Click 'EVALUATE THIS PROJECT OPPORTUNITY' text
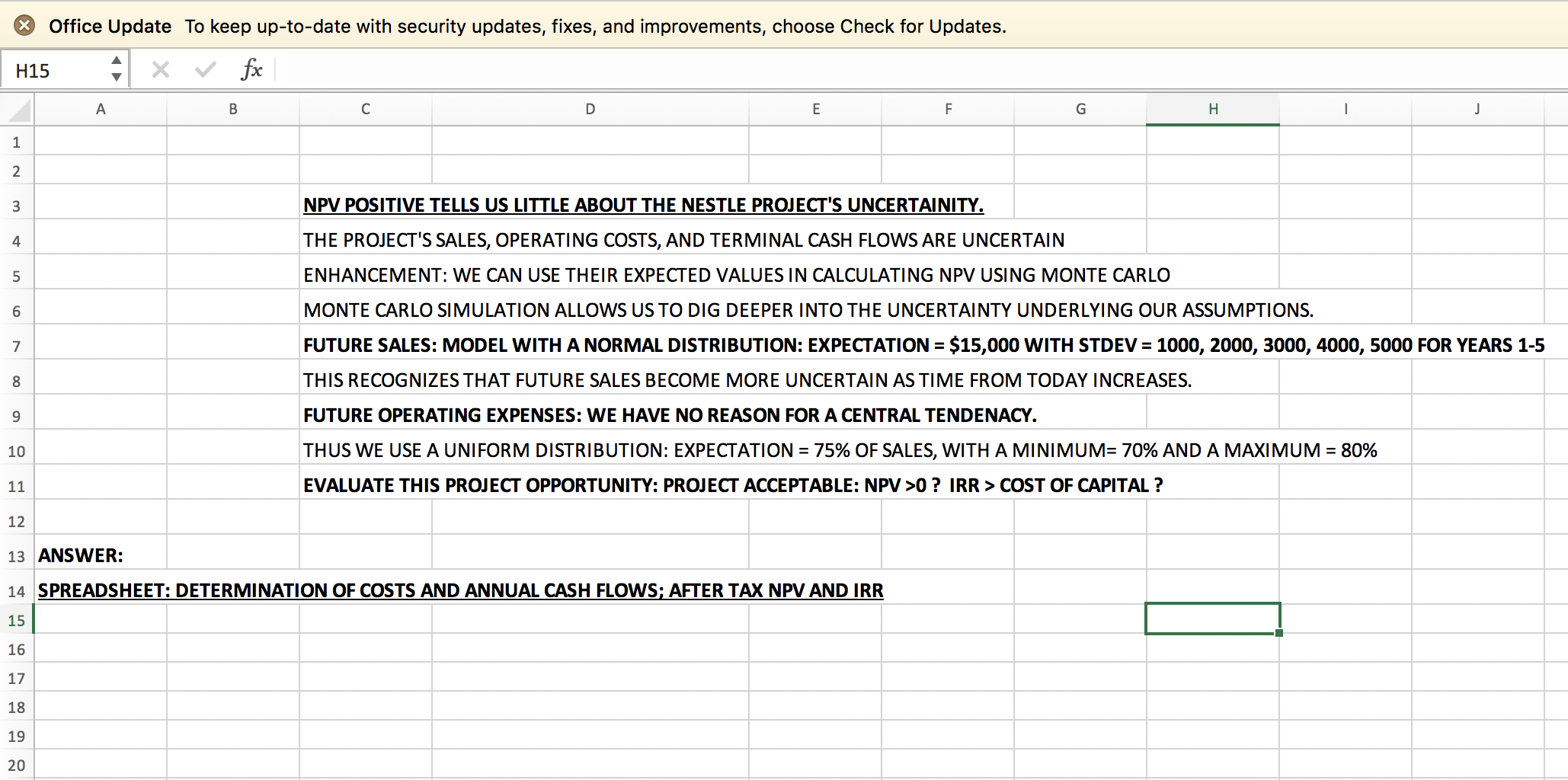 click(733, 485)
